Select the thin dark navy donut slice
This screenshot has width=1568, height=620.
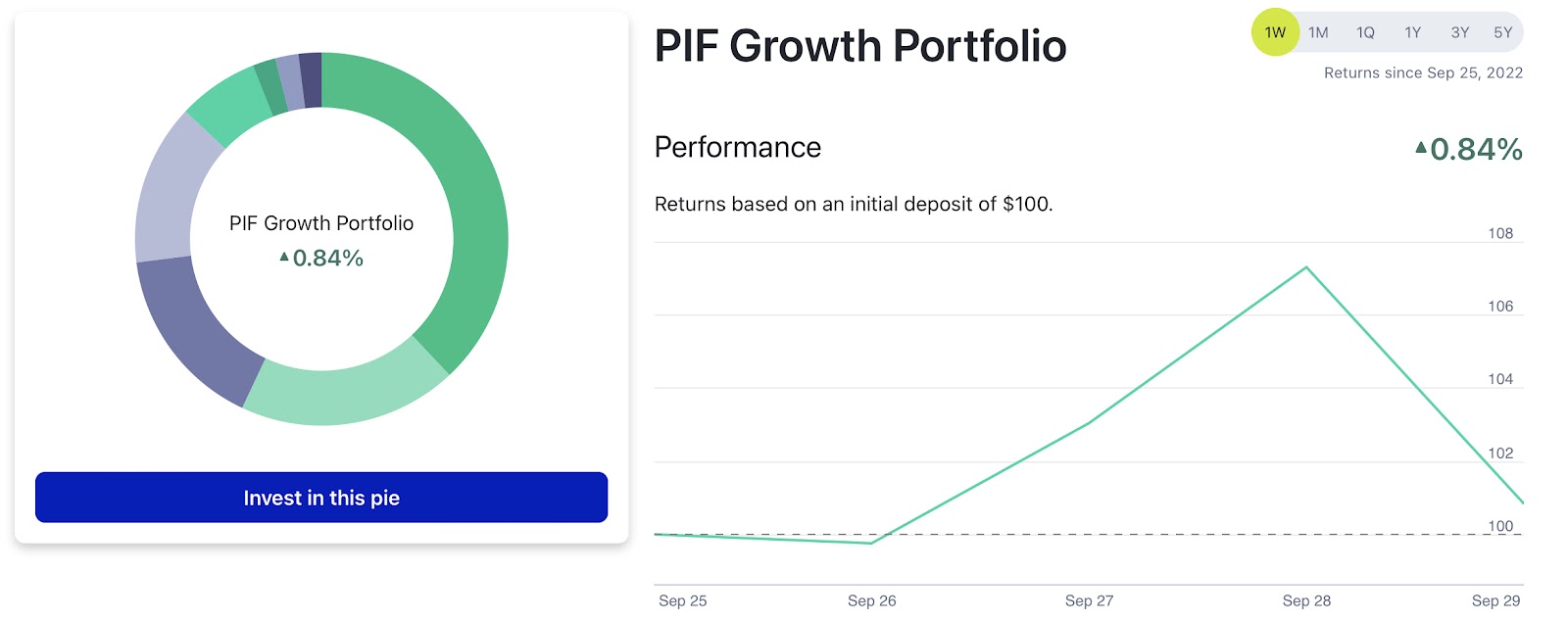(x=311, y=79)
